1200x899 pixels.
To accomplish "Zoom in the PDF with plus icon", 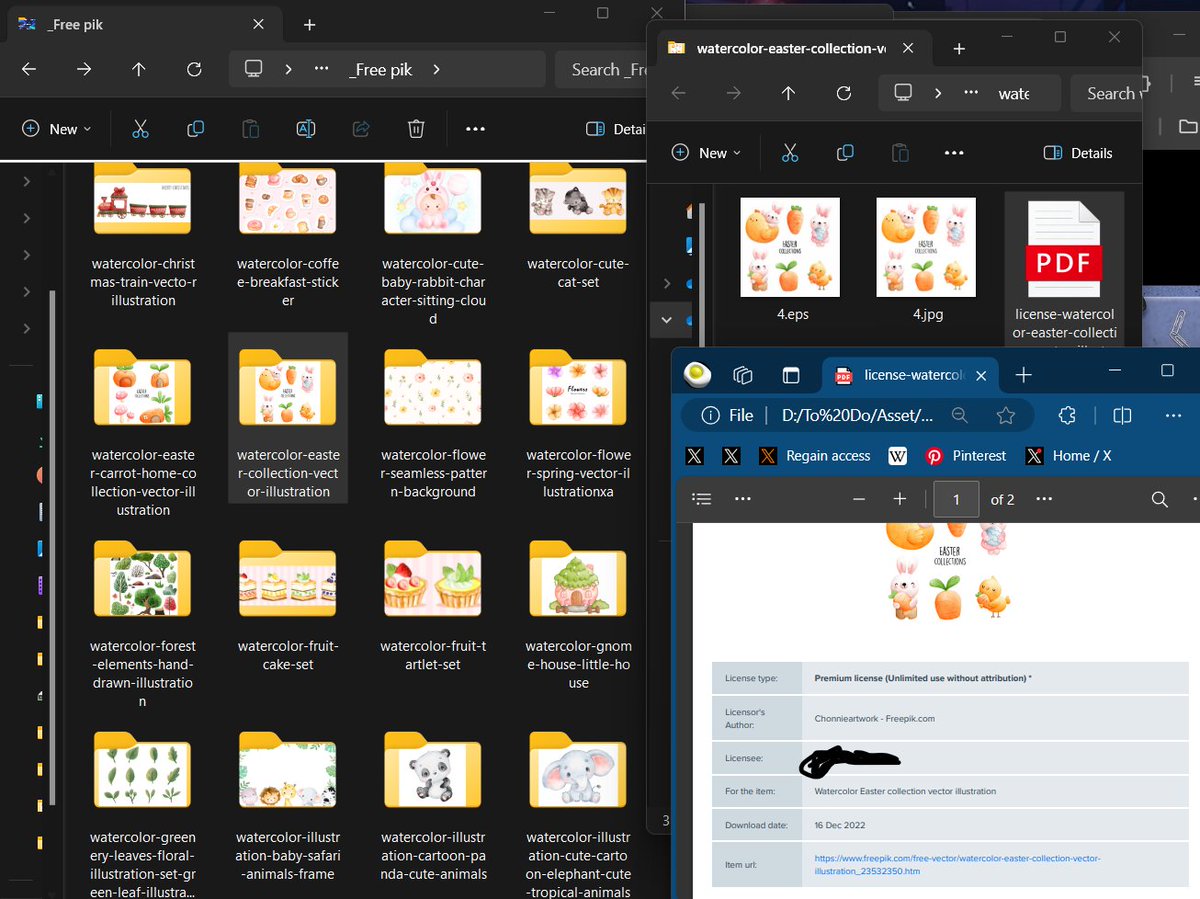I will point(900,499).
